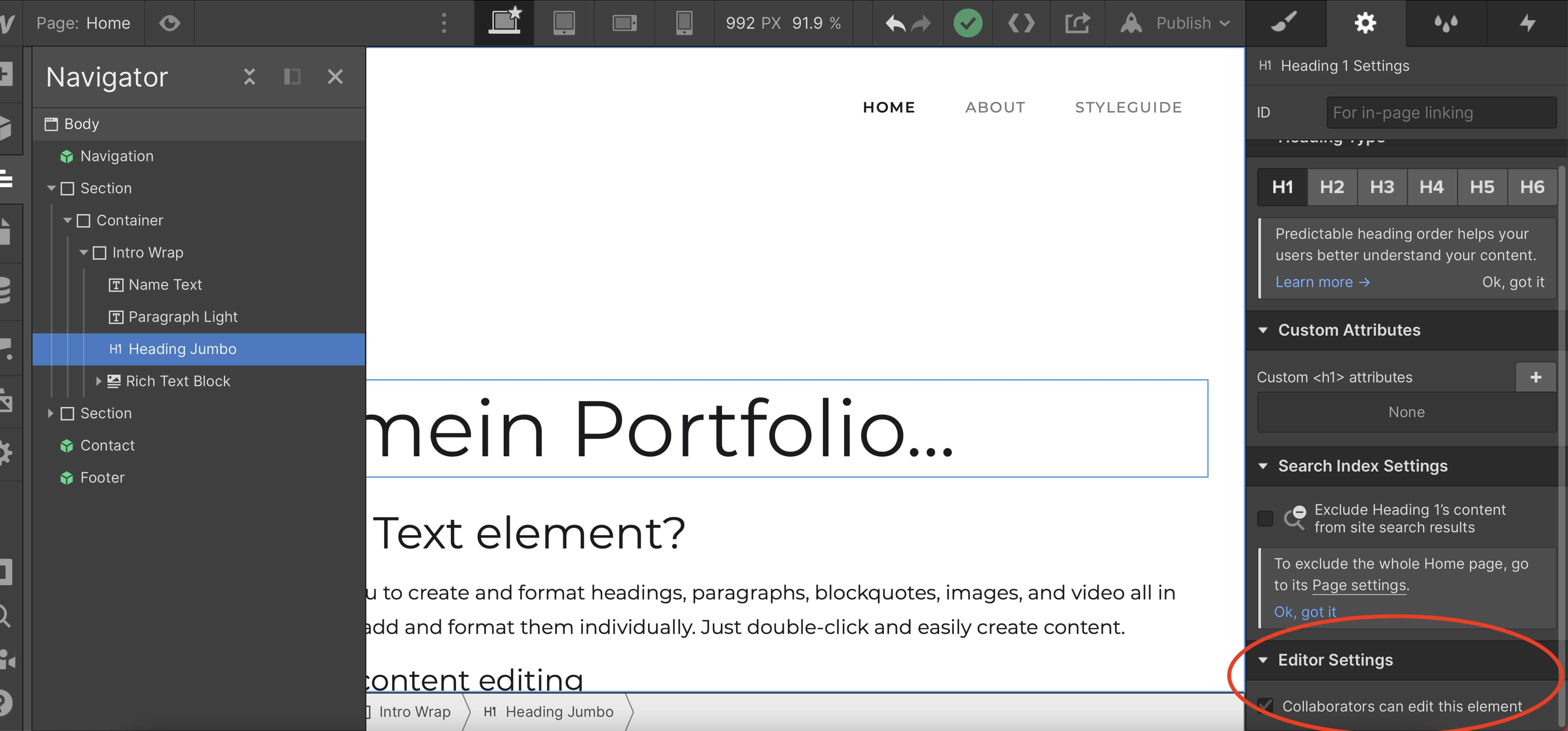1568x731 pixels.
Task: Toggle preview mode with the eye icon
Action: click(170, 23)
